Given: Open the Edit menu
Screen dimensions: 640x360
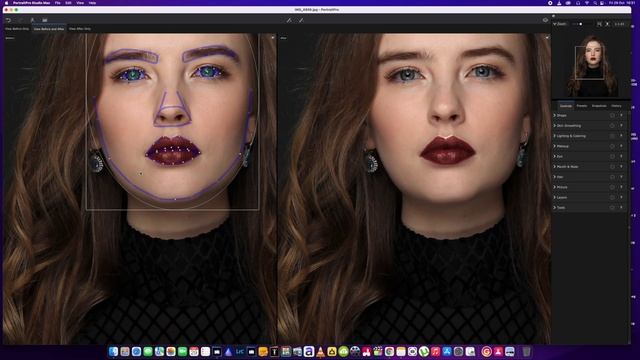Looking at the screenshot, I should (68, 3).
